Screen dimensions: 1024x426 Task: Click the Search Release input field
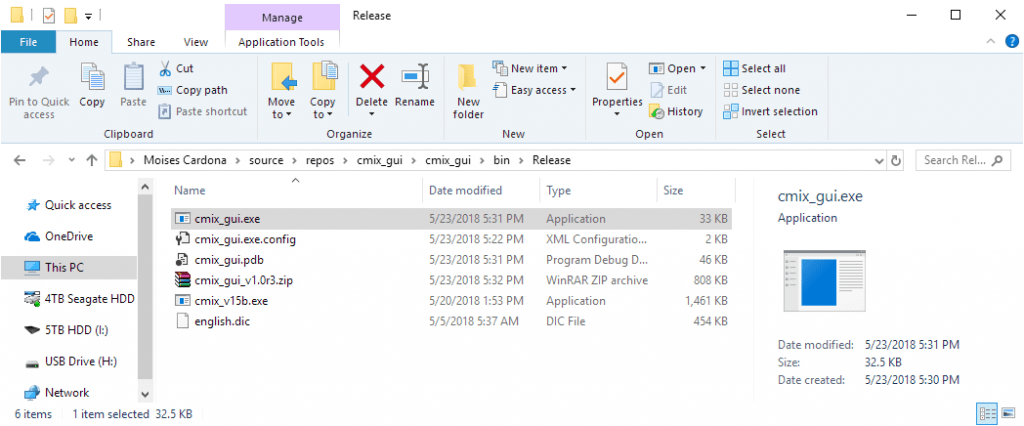tap(962, 160)
